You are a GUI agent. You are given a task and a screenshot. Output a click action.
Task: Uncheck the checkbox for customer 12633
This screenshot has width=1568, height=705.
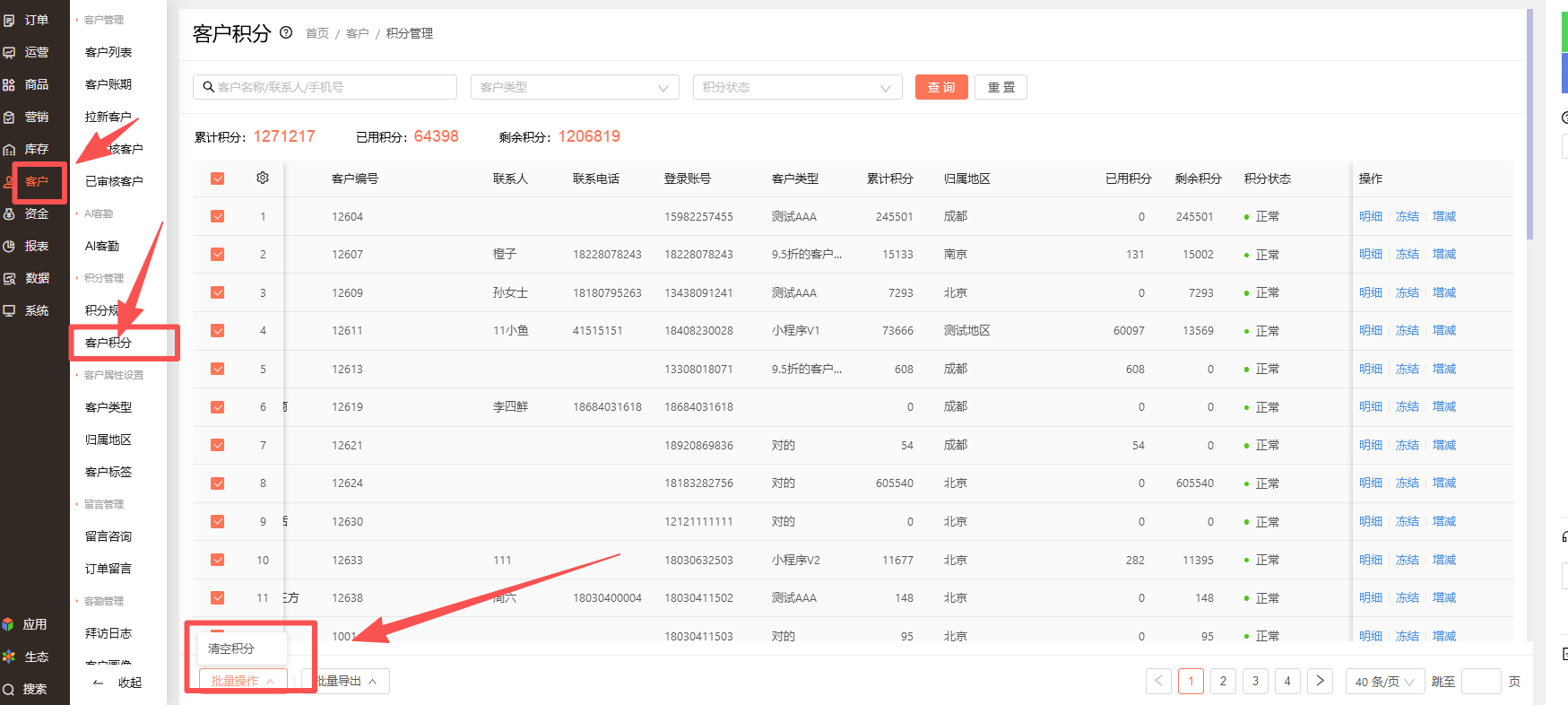(217, 560)
